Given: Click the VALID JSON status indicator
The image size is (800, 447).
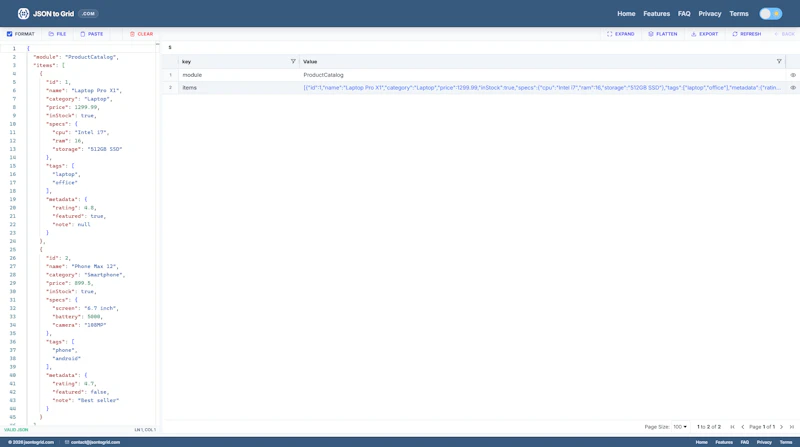Looking at the screenshot, I should coord(16,430).
